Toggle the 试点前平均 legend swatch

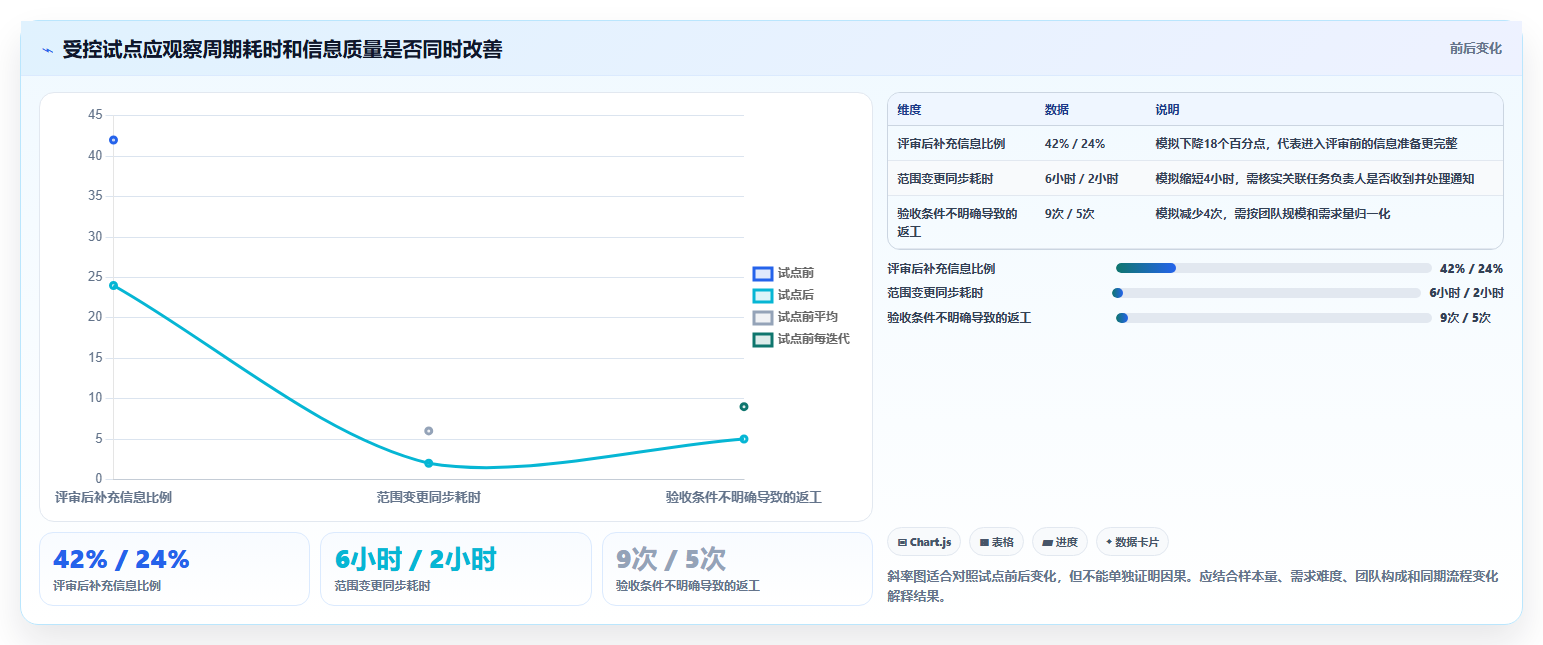click(763, 317)
